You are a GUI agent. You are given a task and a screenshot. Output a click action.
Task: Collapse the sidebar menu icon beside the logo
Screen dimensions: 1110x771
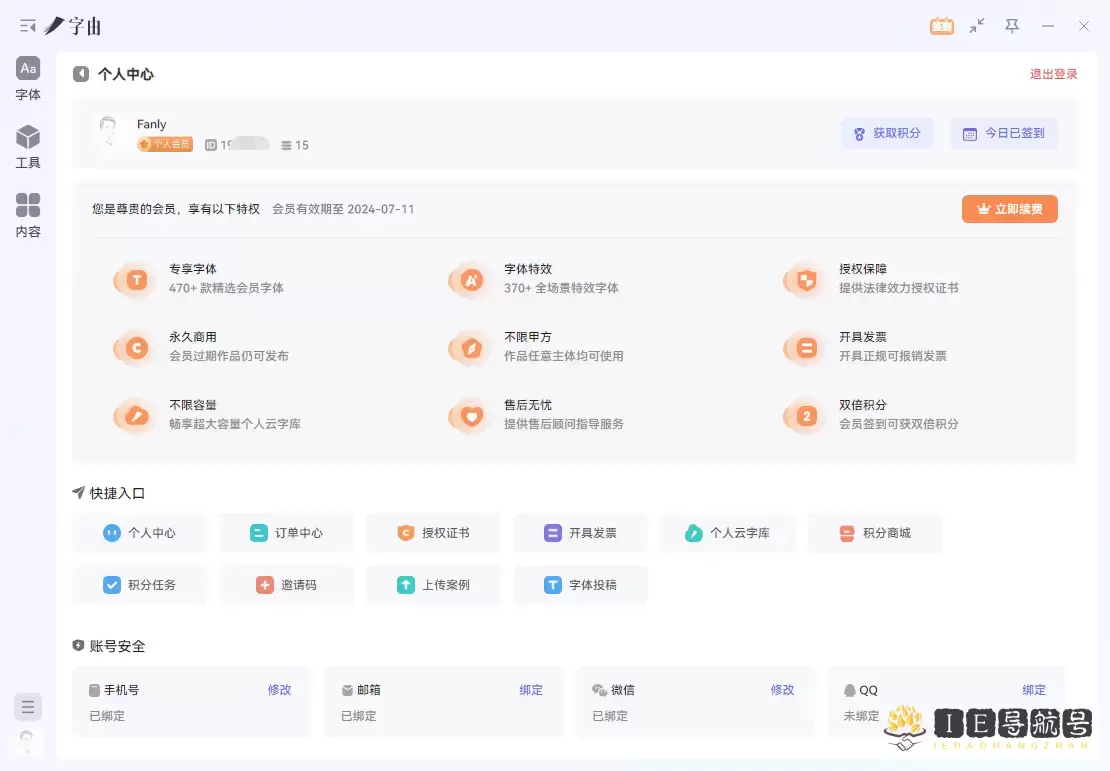pyautogui.click(x=28, y=26)
